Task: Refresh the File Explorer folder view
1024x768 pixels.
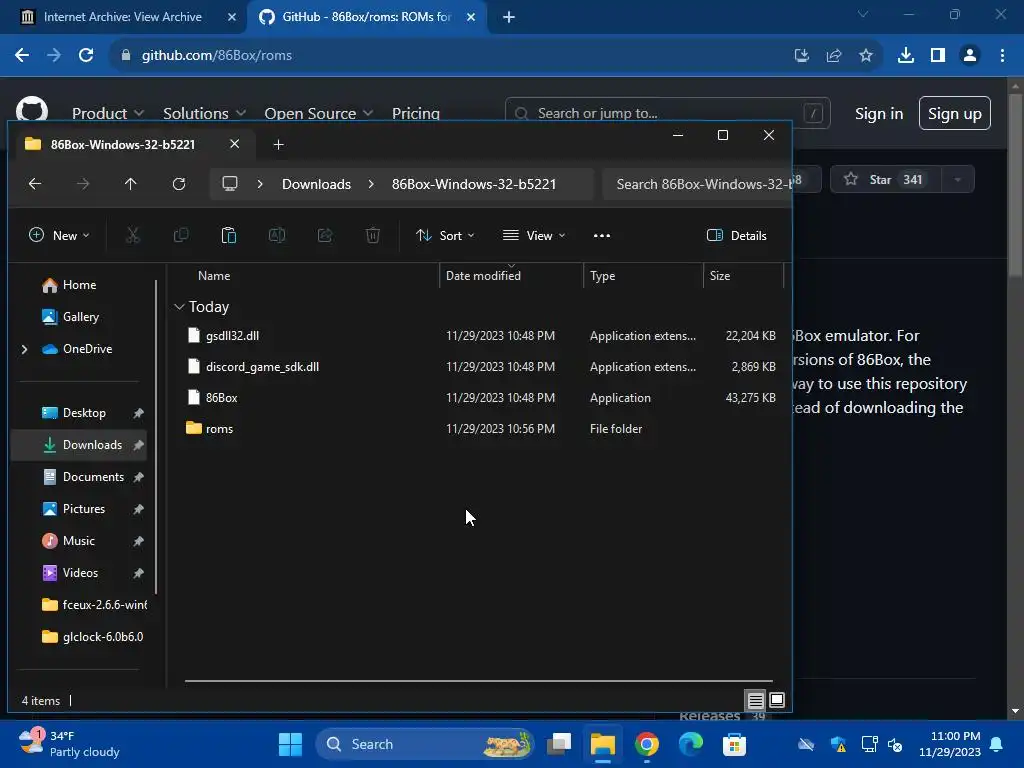Action: 179,184
